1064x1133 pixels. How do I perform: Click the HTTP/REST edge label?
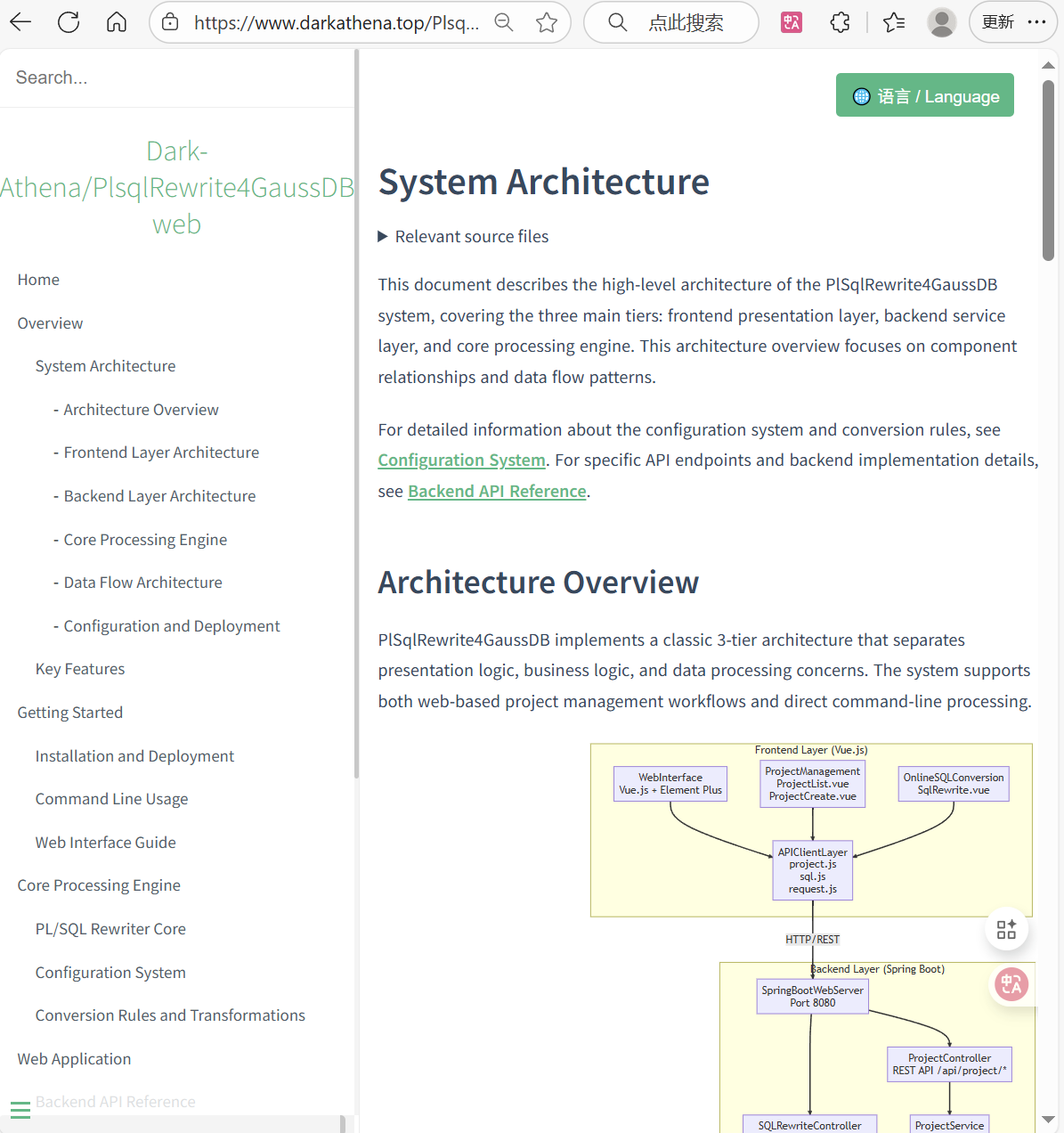[x=813, y=940]
